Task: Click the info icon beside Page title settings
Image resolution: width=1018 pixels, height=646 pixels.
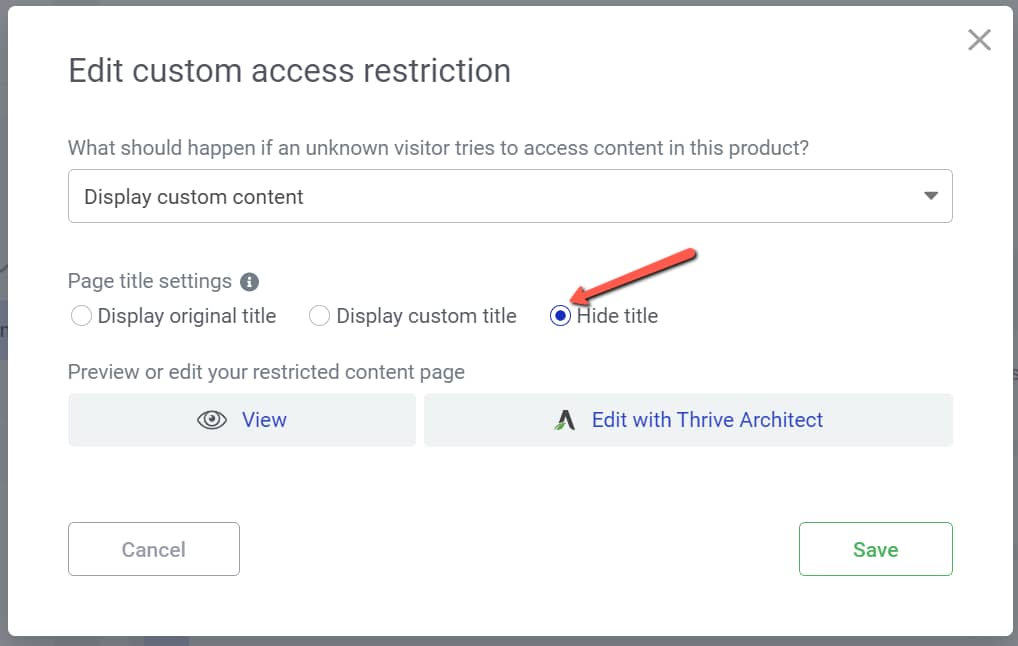Action: coord(249,282)
